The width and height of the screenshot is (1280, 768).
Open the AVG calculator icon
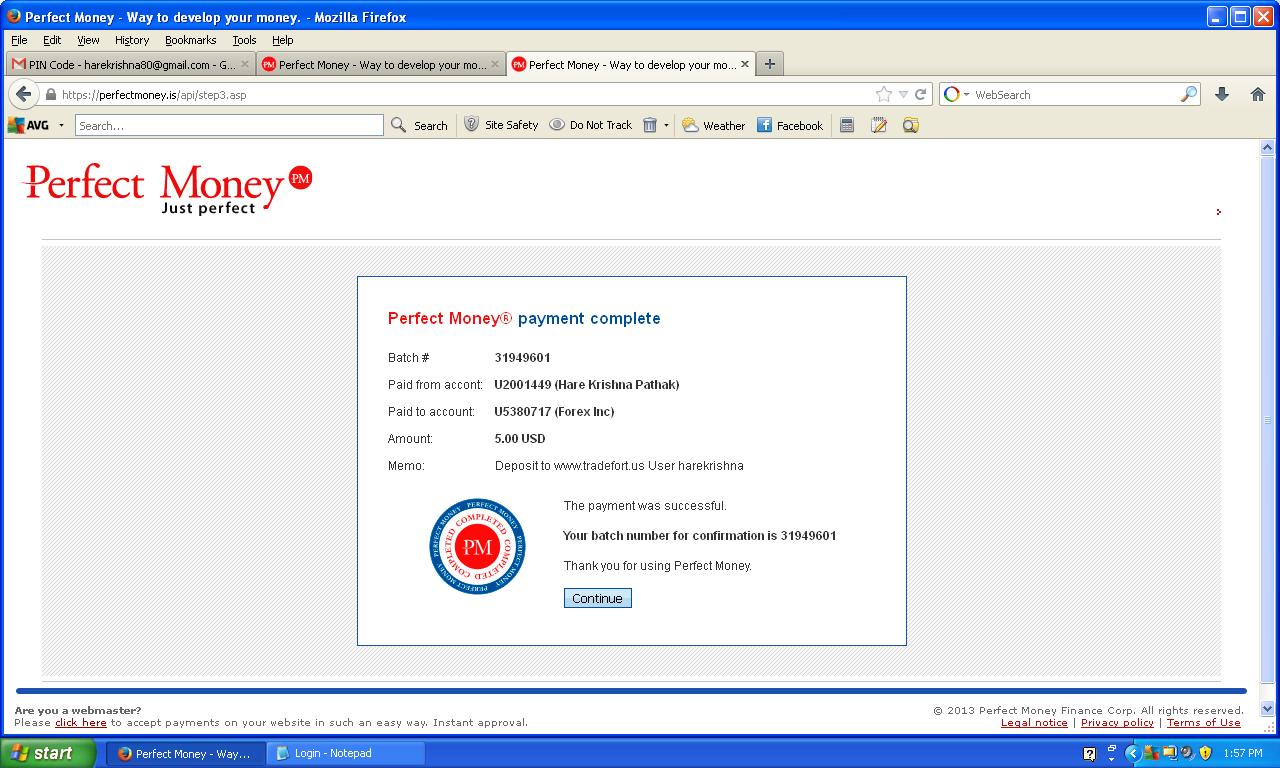[x=847, y=125]
